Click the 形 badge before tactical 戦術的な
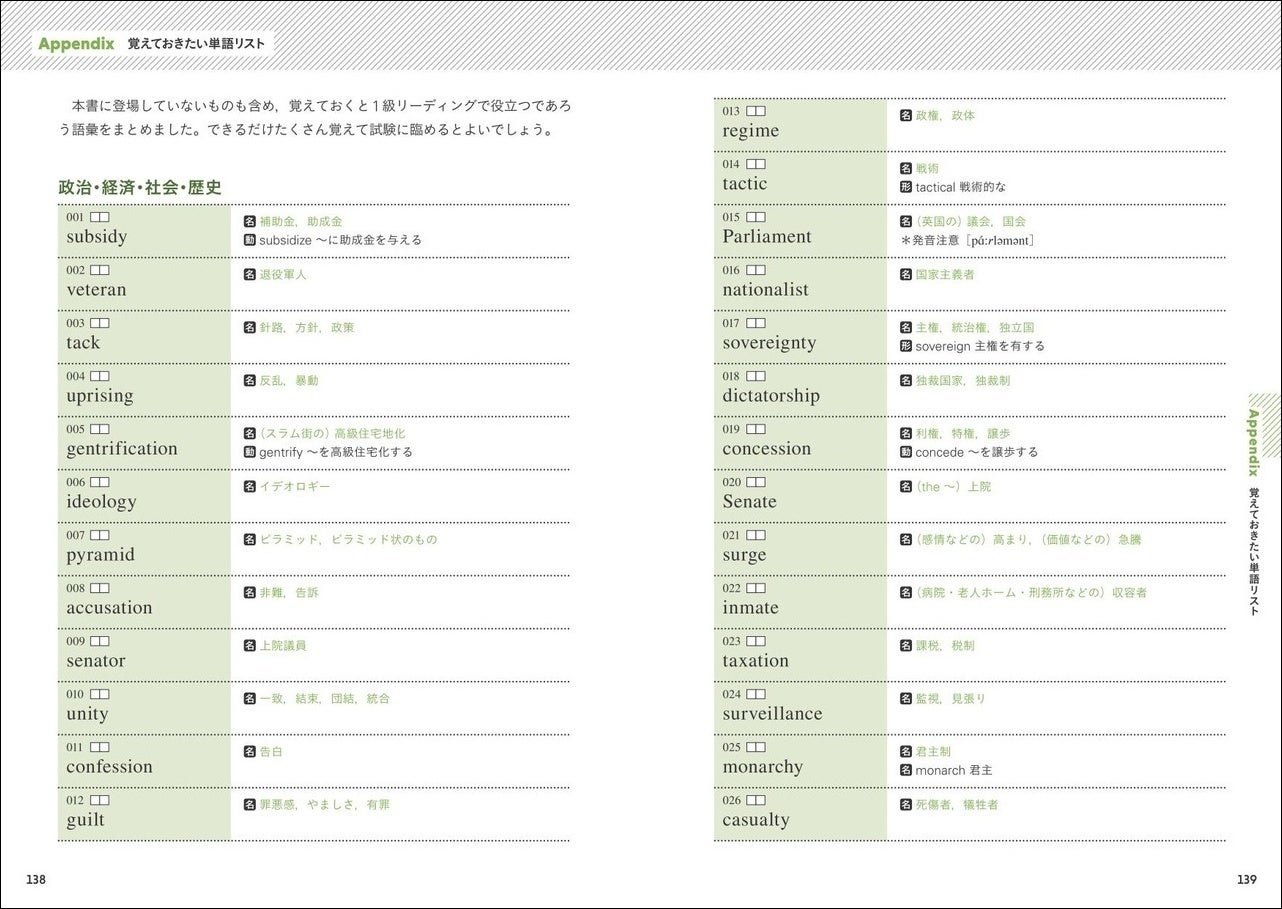Viewport: 1282px width, 909px height. click(x=906, y=187)
